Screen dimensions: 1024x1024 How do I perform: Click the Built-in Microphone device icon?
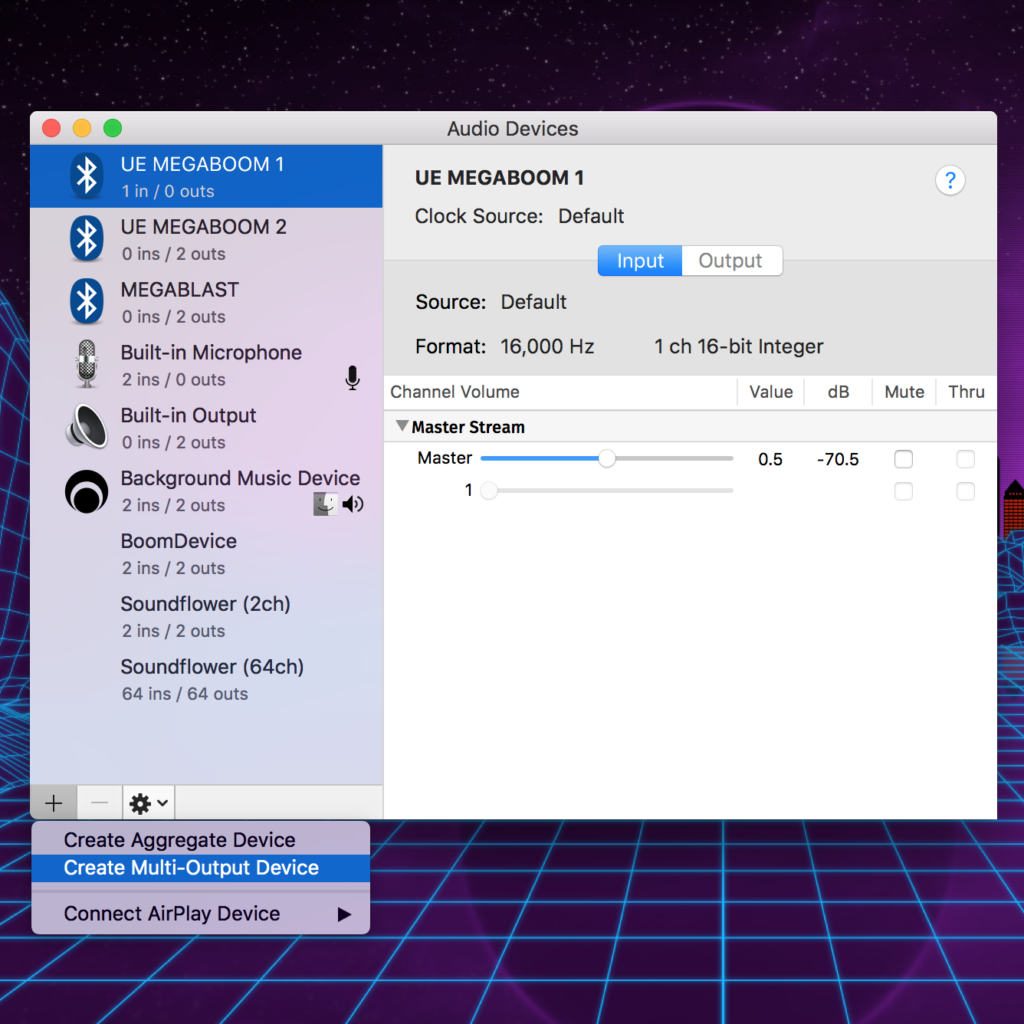point(86,364)
